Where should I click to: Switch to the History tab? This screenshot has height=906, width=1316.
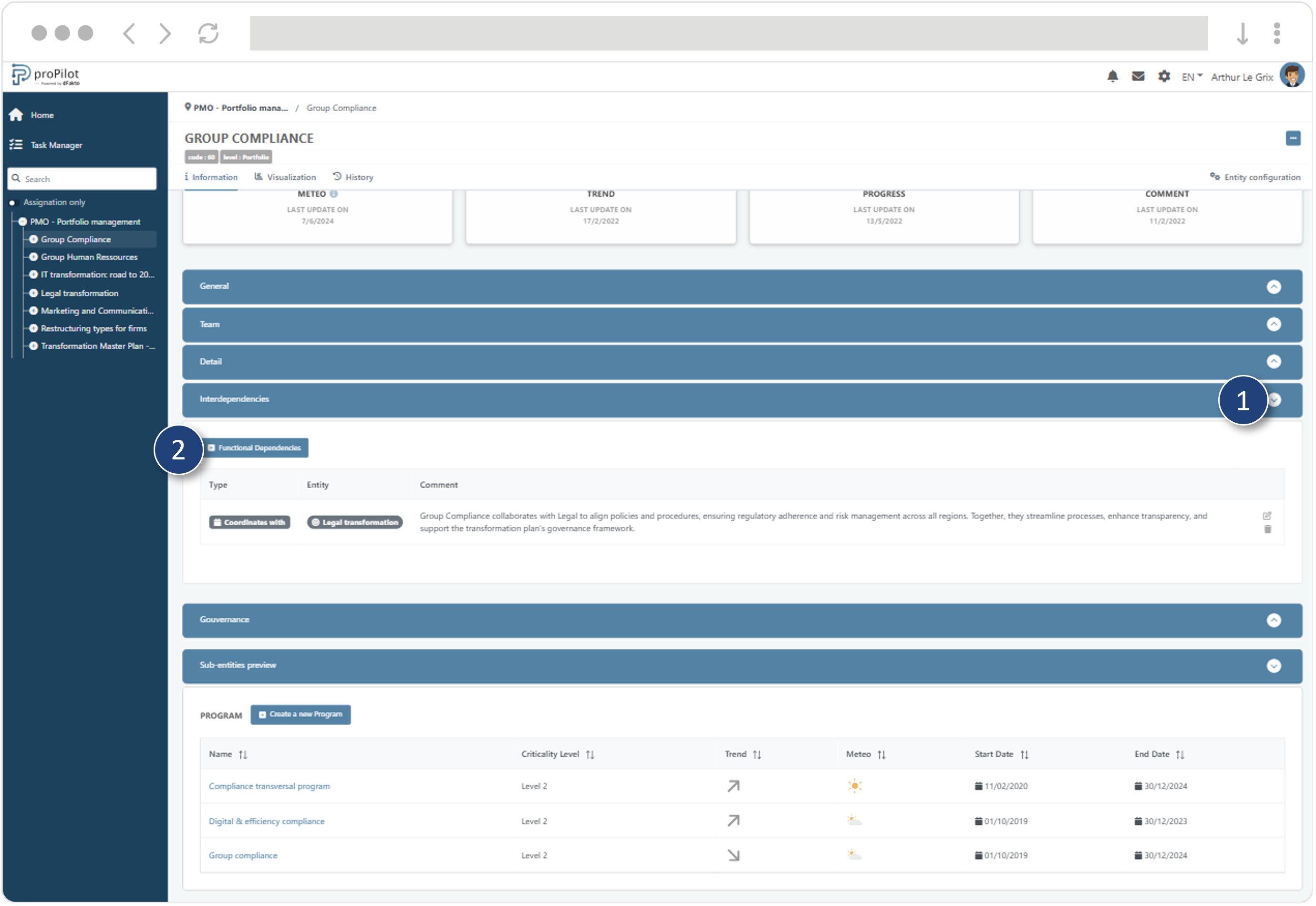[x=353, y=177]
